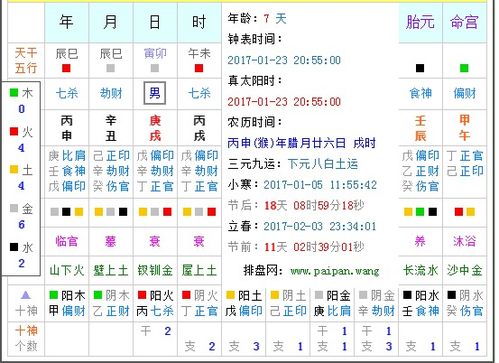Image resolution: width=499 pixels, height=363 pixels.
Task: Click the 丙戌 hour pillar
Action: (x=199, y=128)
